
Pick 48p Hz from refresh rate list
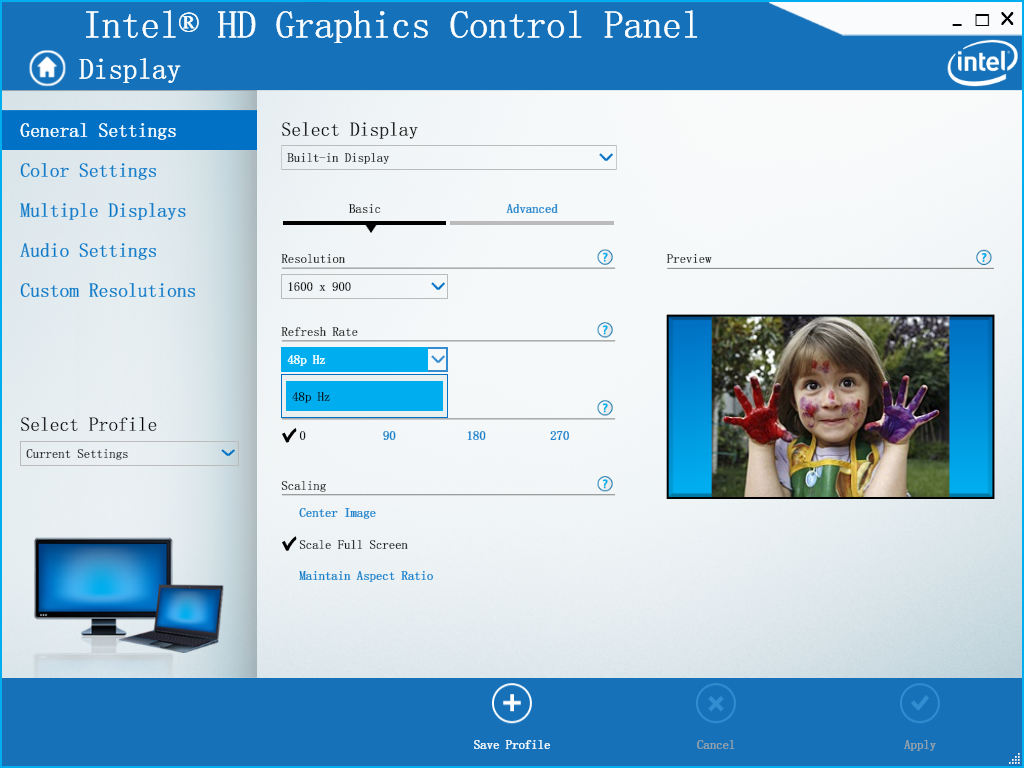[x=364, y=397]
